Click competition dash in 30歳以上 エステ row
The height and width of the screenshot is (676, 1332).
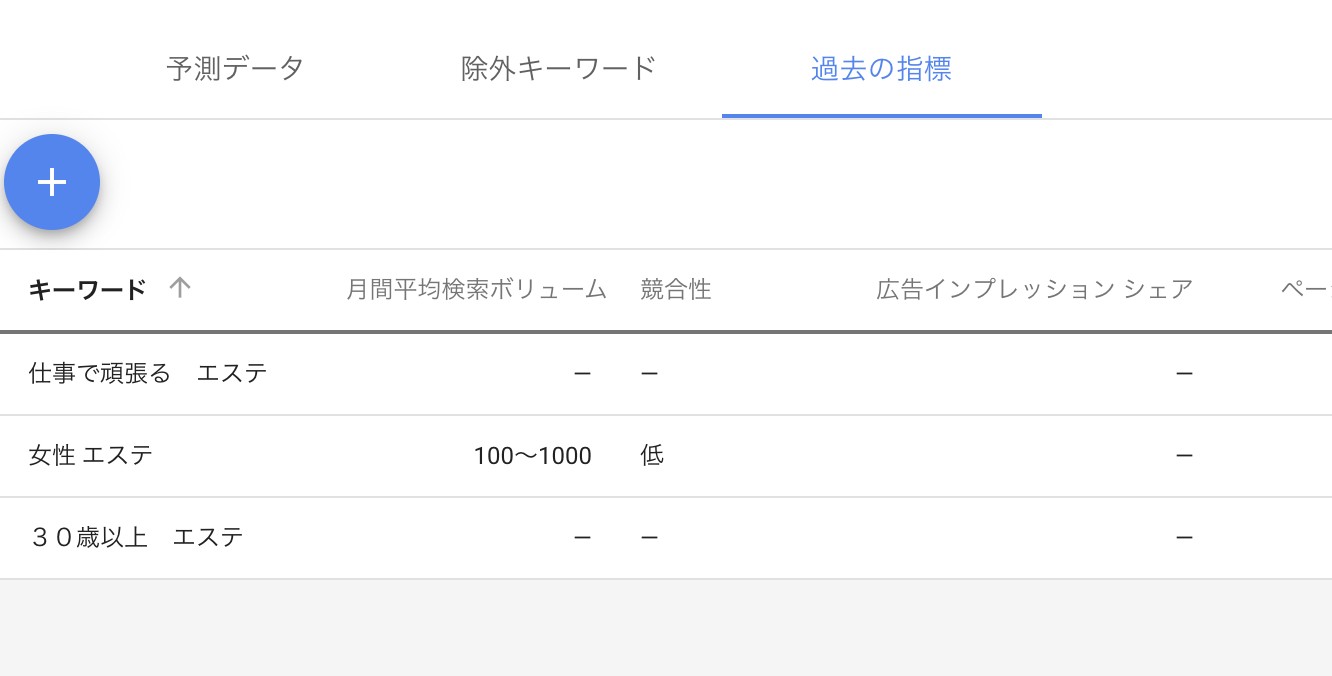point(649,538)
